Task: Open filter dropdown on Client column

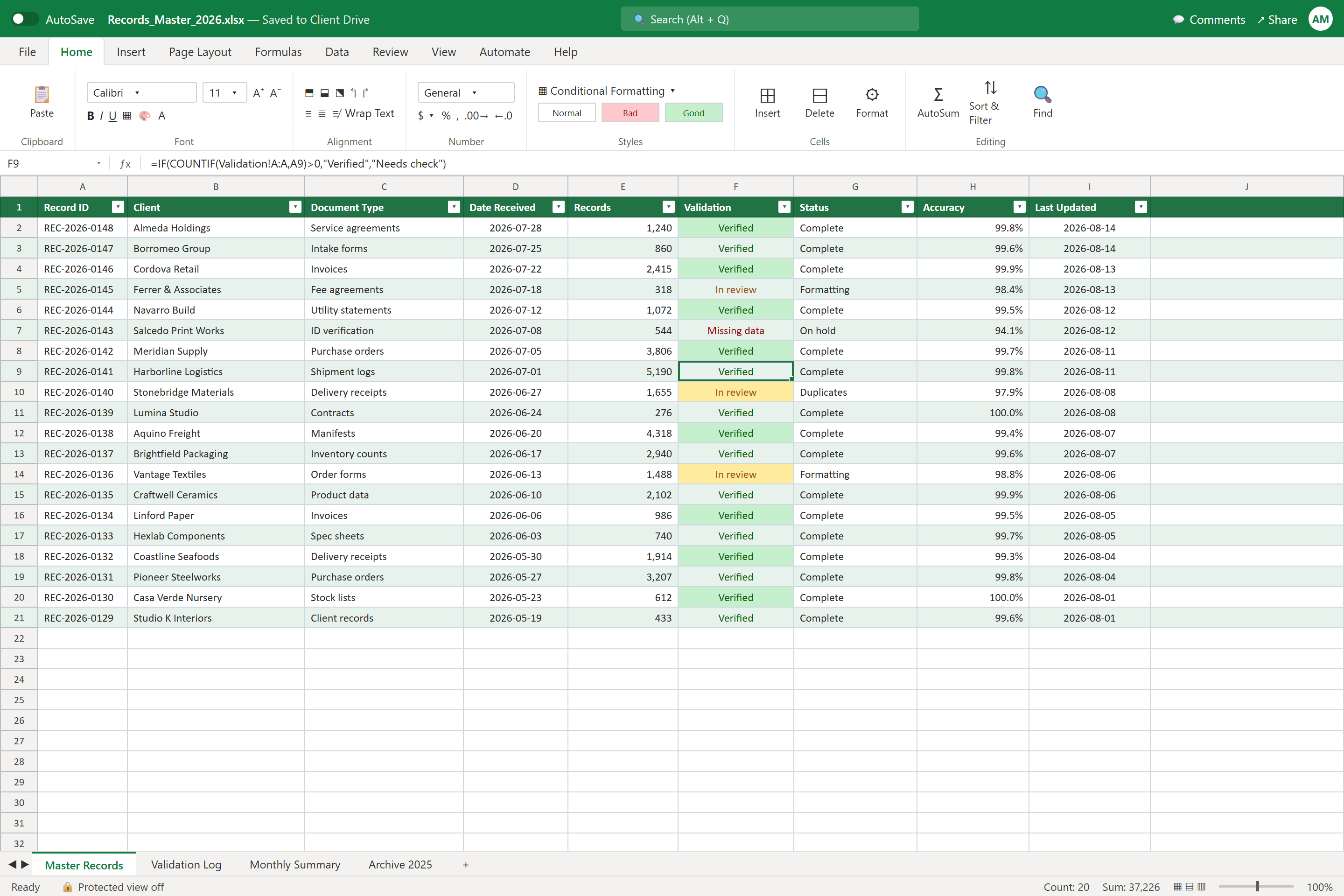Action: coord(295,207)
